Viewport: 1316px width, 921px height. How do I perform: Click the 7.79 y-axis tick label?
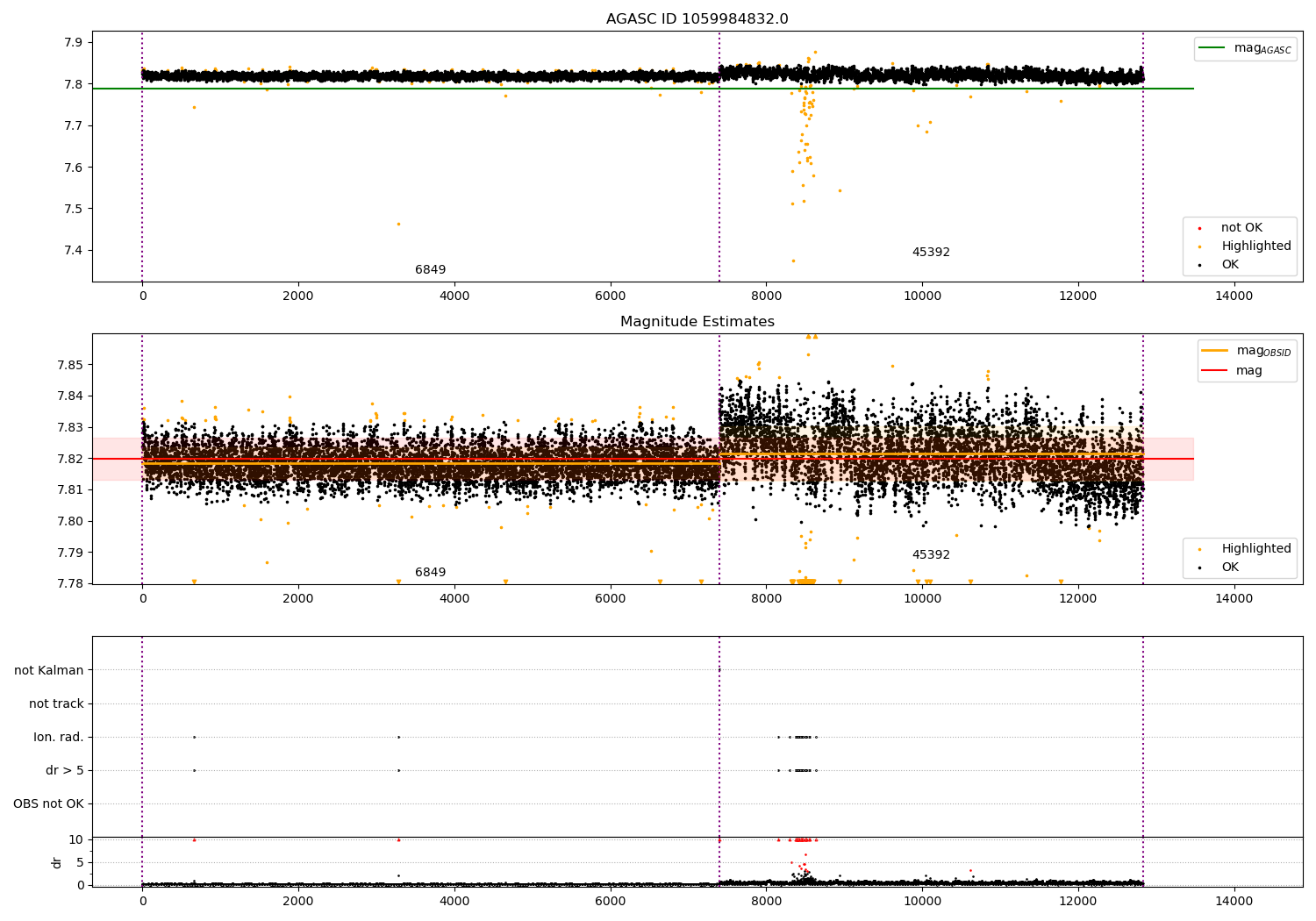pyautogui.click(x=70, y=553)
